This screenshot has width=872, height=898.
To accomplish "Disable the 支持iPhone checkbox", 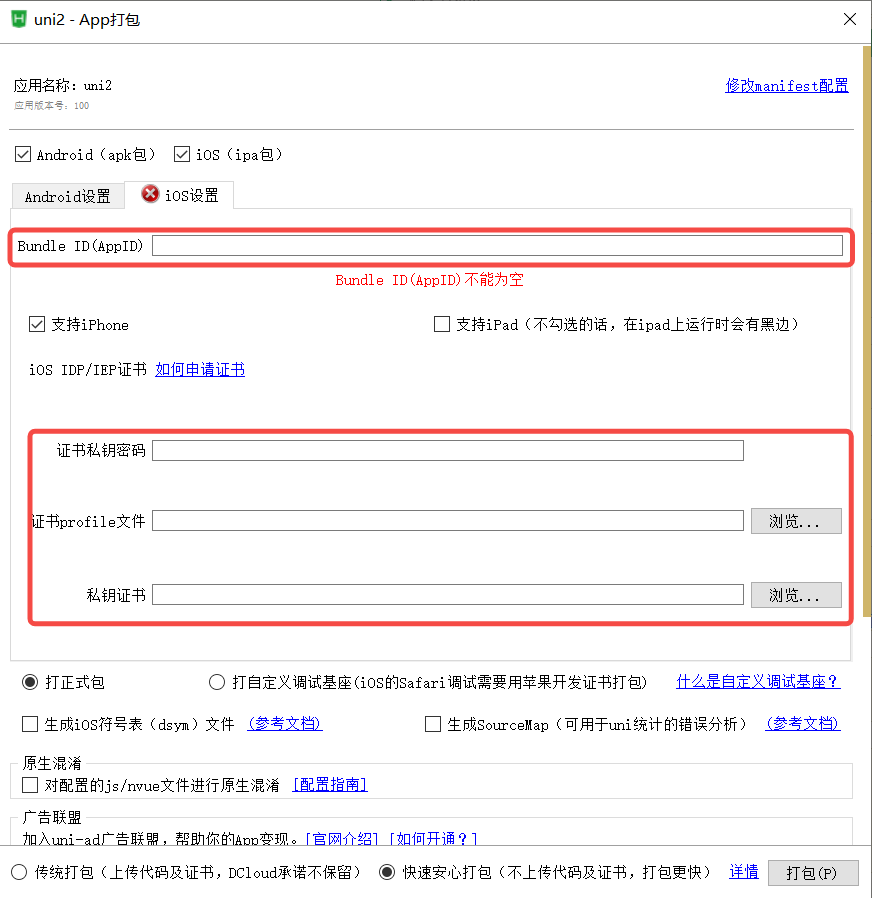I will 36,324.
